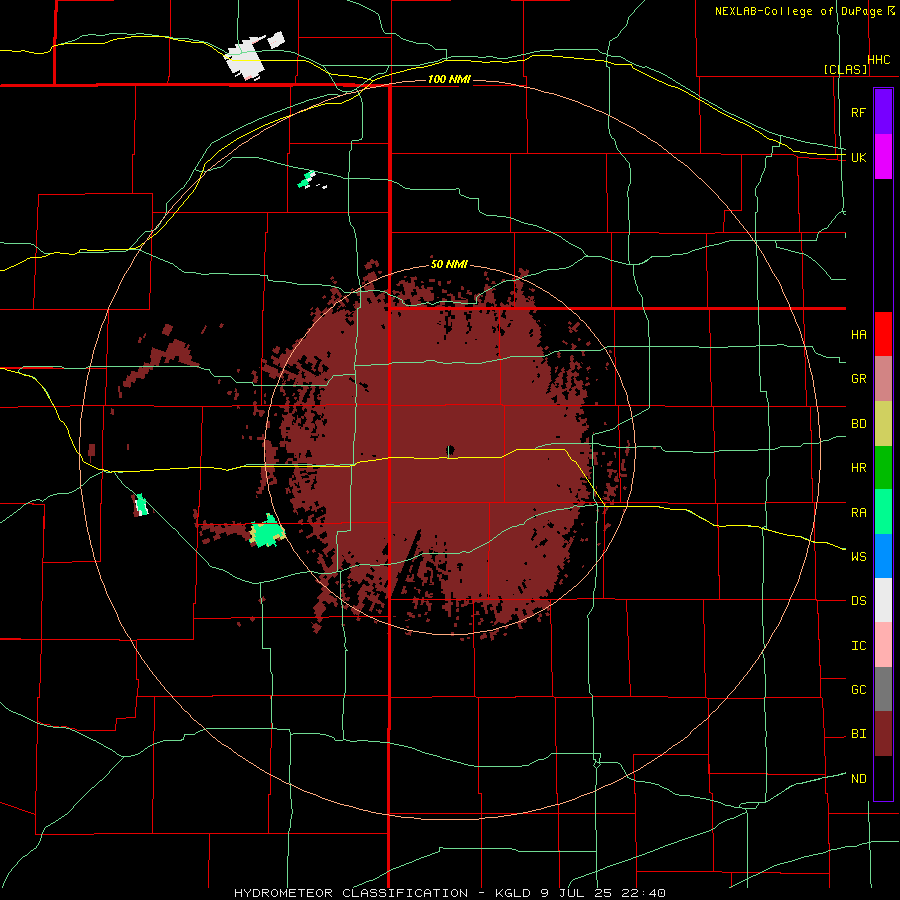Click the HHC product code text
The image size is (900, 900).
point(878,60)
